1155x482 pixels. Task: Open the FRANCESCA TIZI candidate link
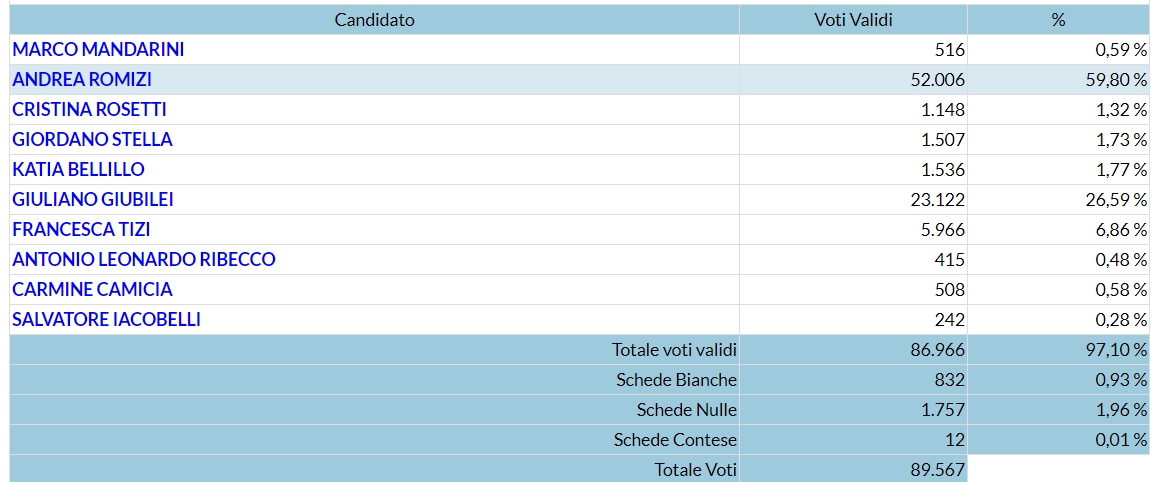click(81, 230)
